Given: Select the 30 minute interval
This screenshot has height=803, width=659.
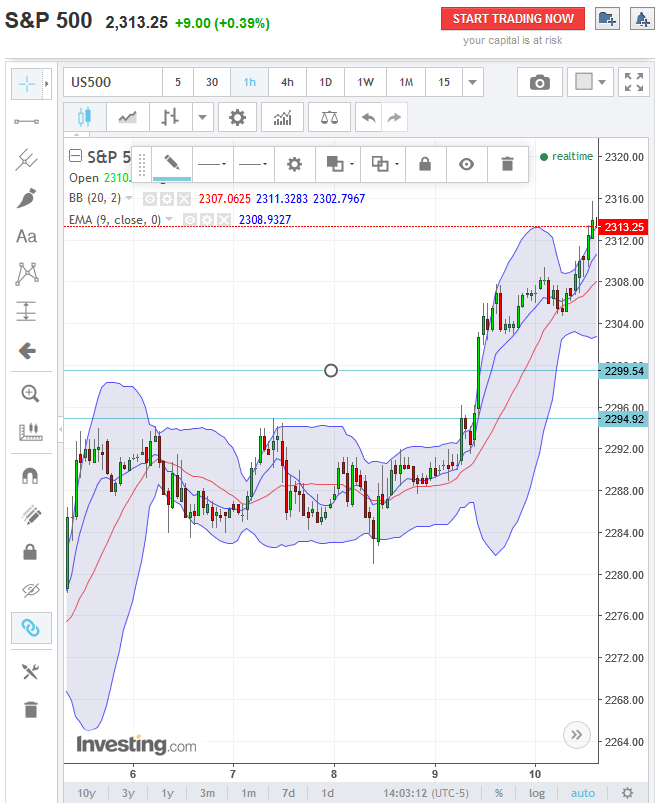Looking at the screenshot, I should pos(212,82).
